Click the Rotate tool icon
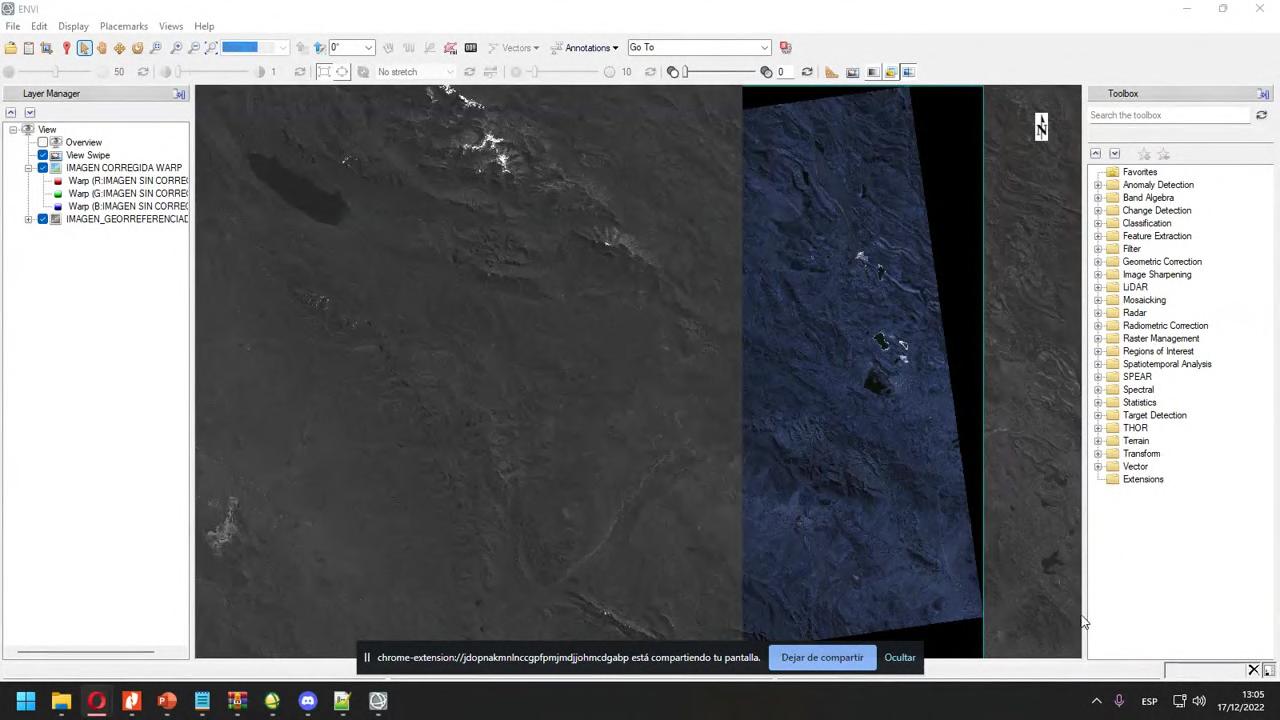The image size is (1280, 720). (x=138, y=48)
